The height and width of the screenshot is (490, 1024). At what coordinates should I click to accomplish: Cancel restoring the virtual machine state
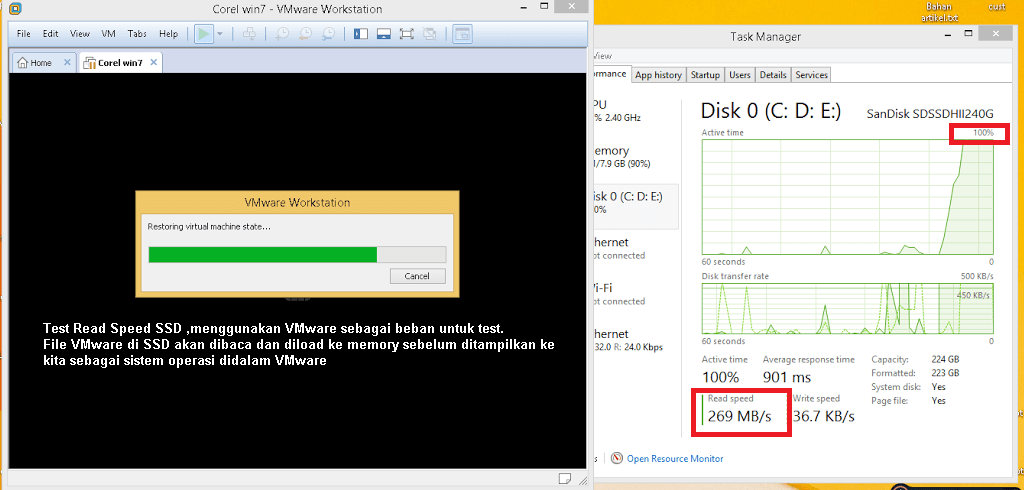(x=417, y=276)
